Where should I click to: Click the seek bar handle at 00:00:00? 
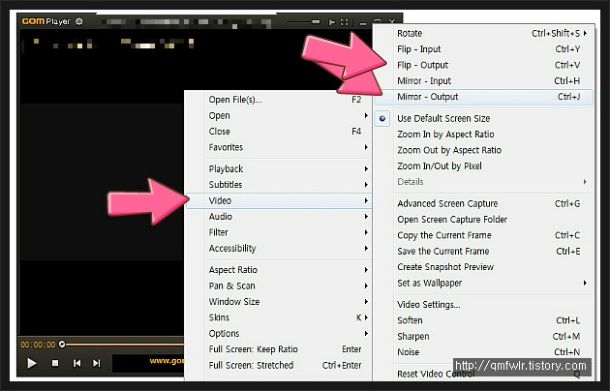[62, 344]
